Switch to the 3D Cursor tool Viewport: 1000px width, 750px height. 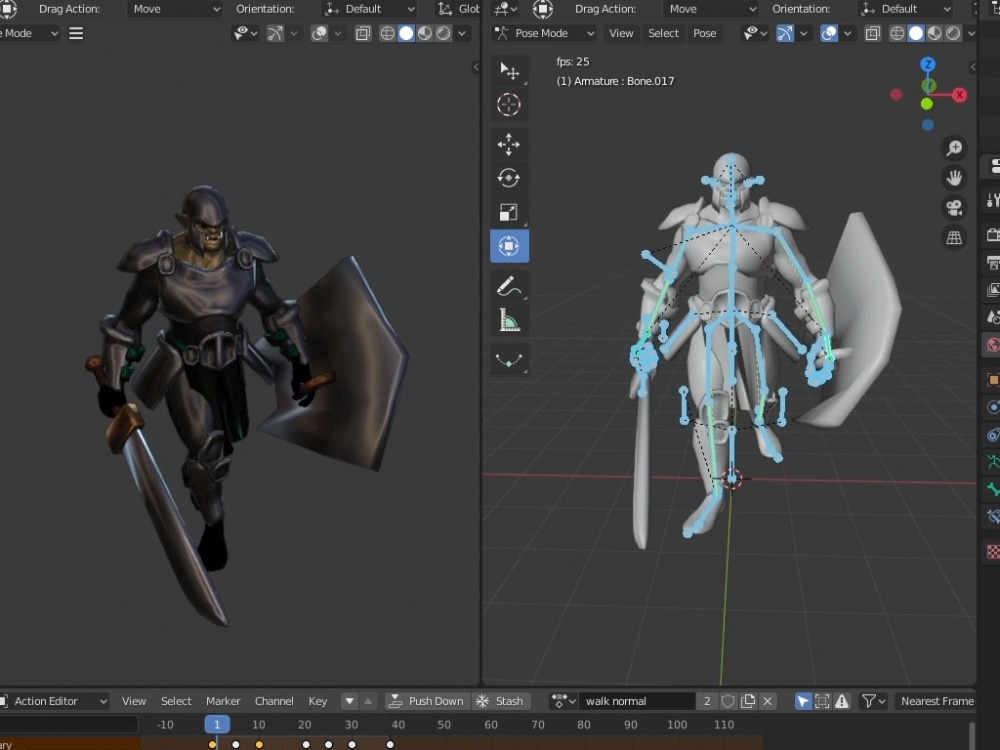(509, 104)
